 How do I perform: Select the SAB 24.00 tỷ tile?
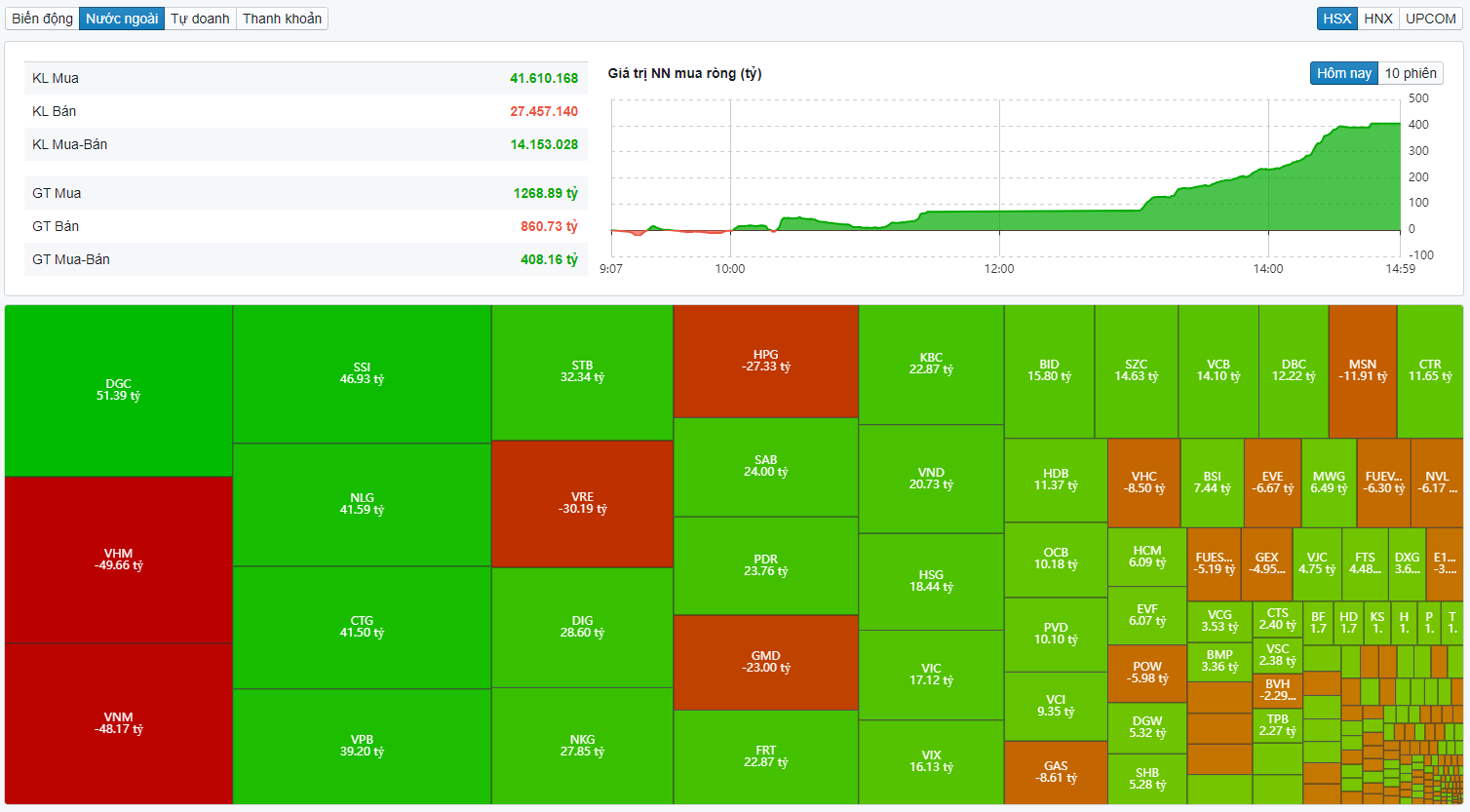tap(766, 466)
